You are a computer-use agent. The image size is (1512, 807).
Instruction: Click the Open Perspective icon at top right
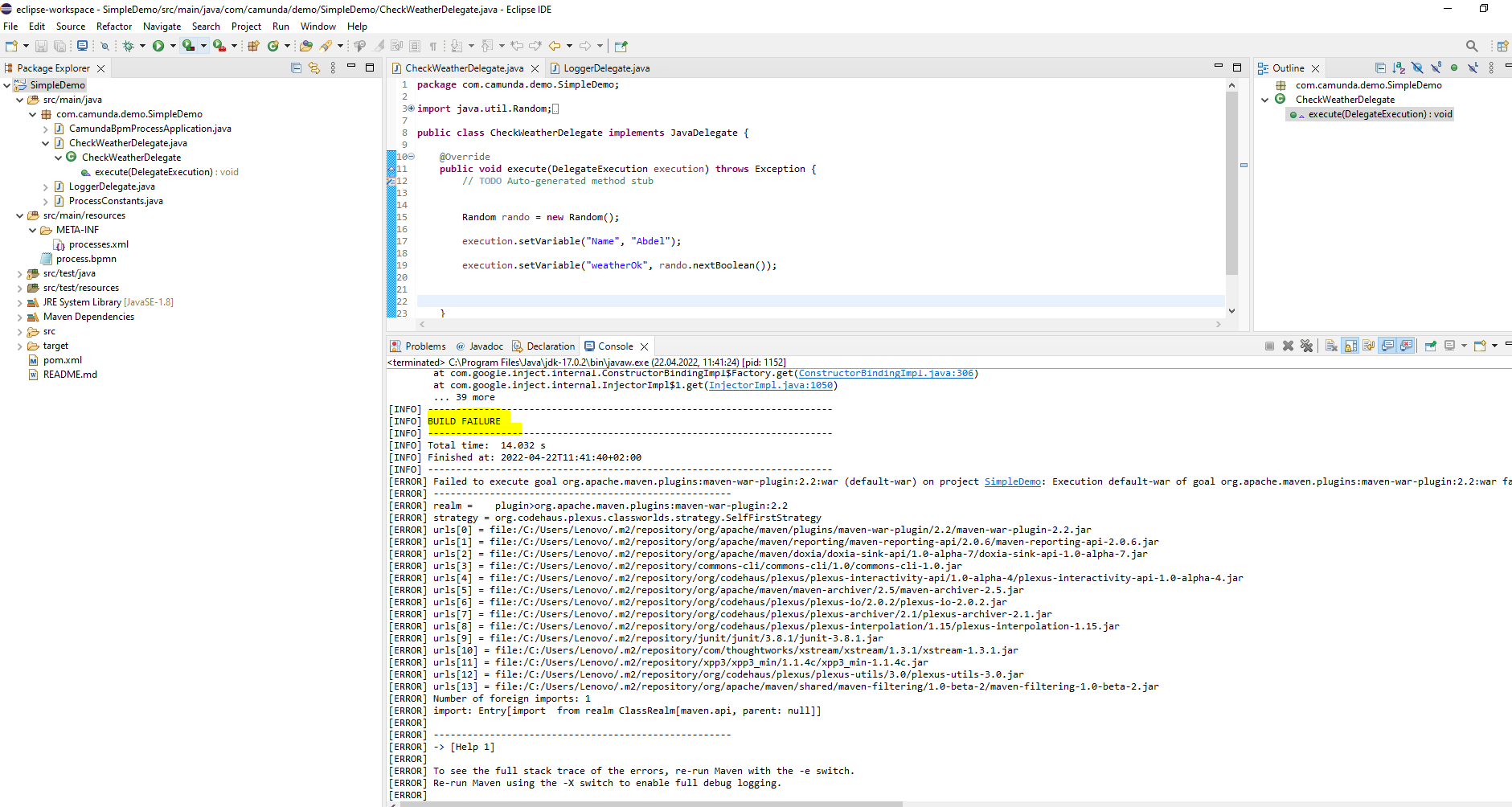click(x=1502, y=46)
